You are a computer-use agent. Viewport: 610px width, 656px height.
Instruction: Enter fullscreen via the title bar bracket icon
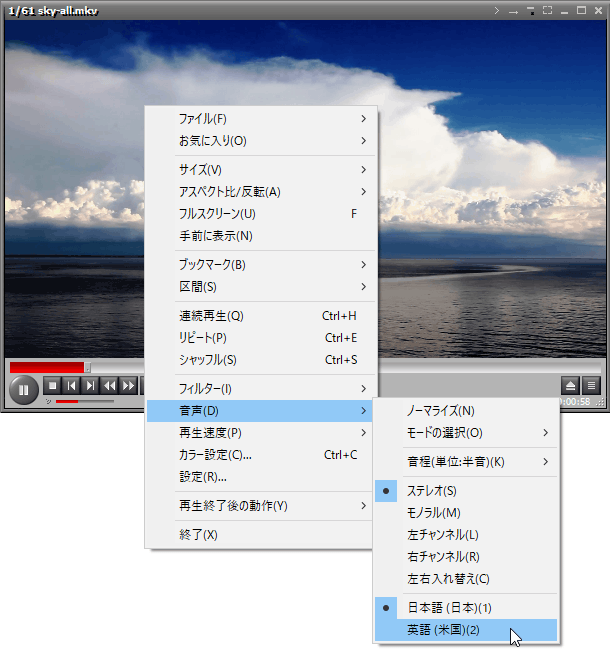click(547, 10)
